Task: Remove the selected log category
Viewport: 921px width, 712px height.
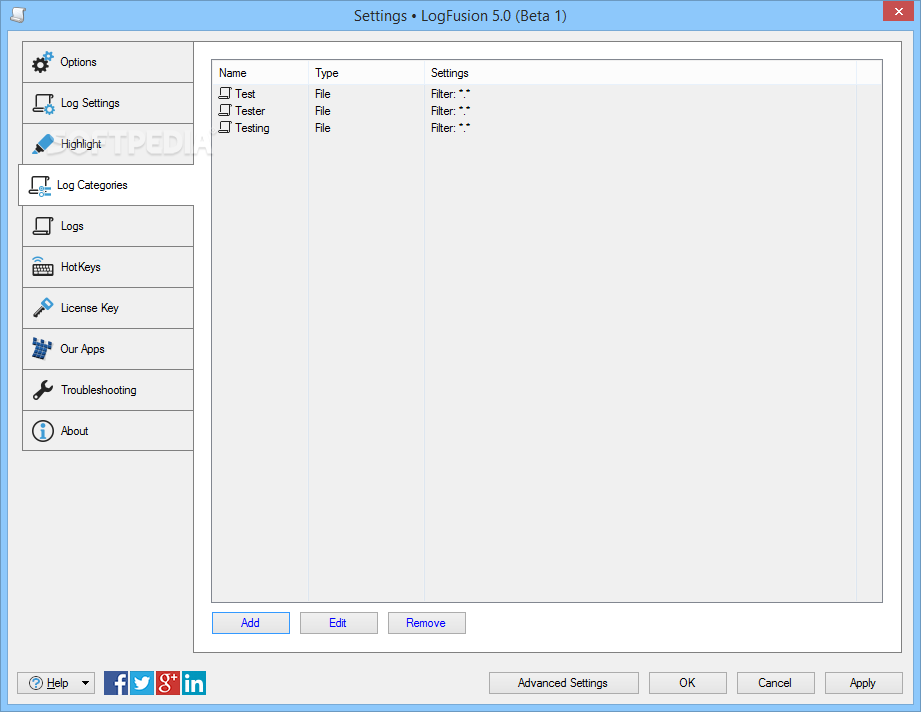Action: 427,623
